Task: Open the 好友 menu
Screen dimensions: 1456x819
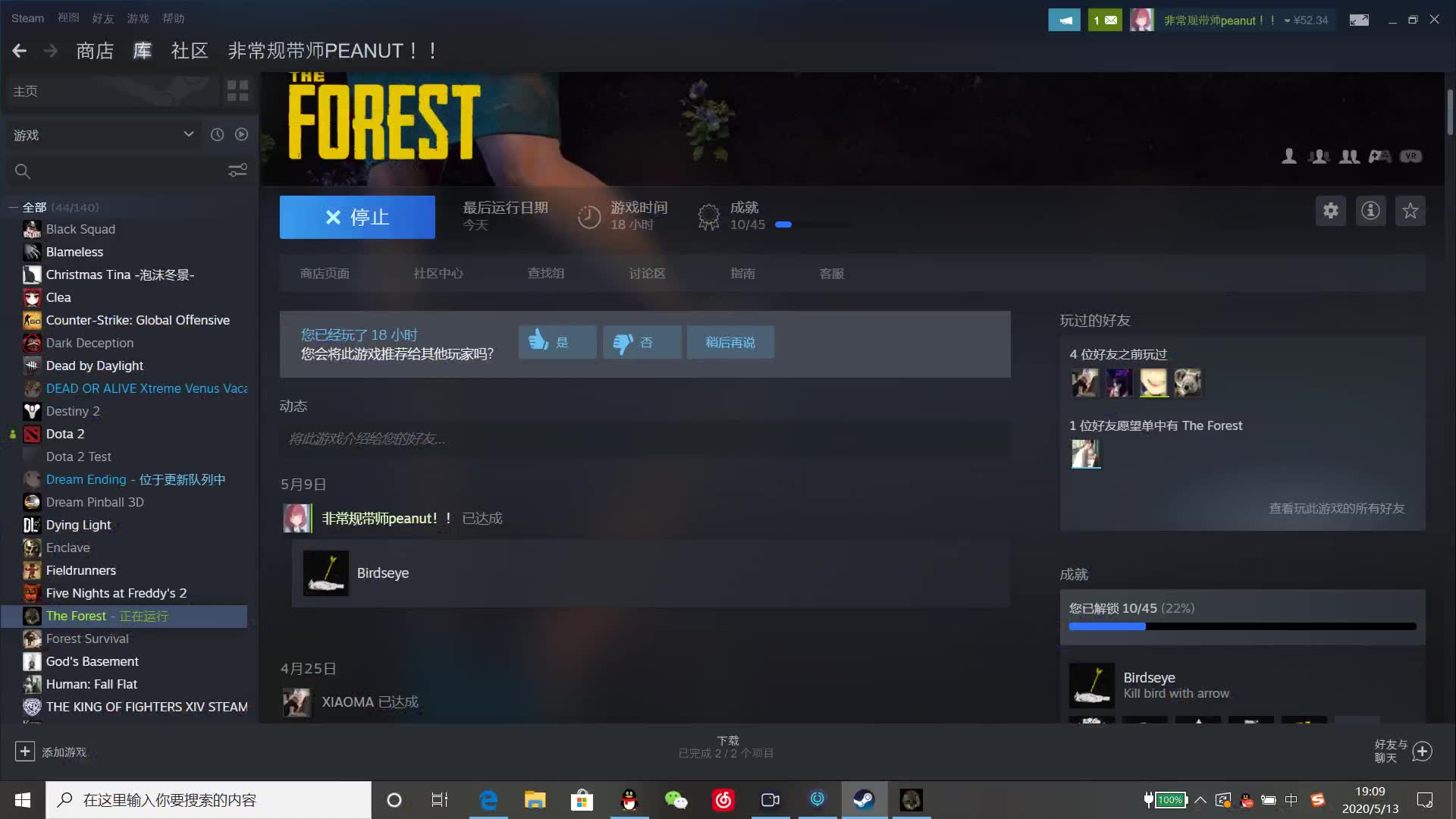Action: pyautogui.click(x=102, y=18)
